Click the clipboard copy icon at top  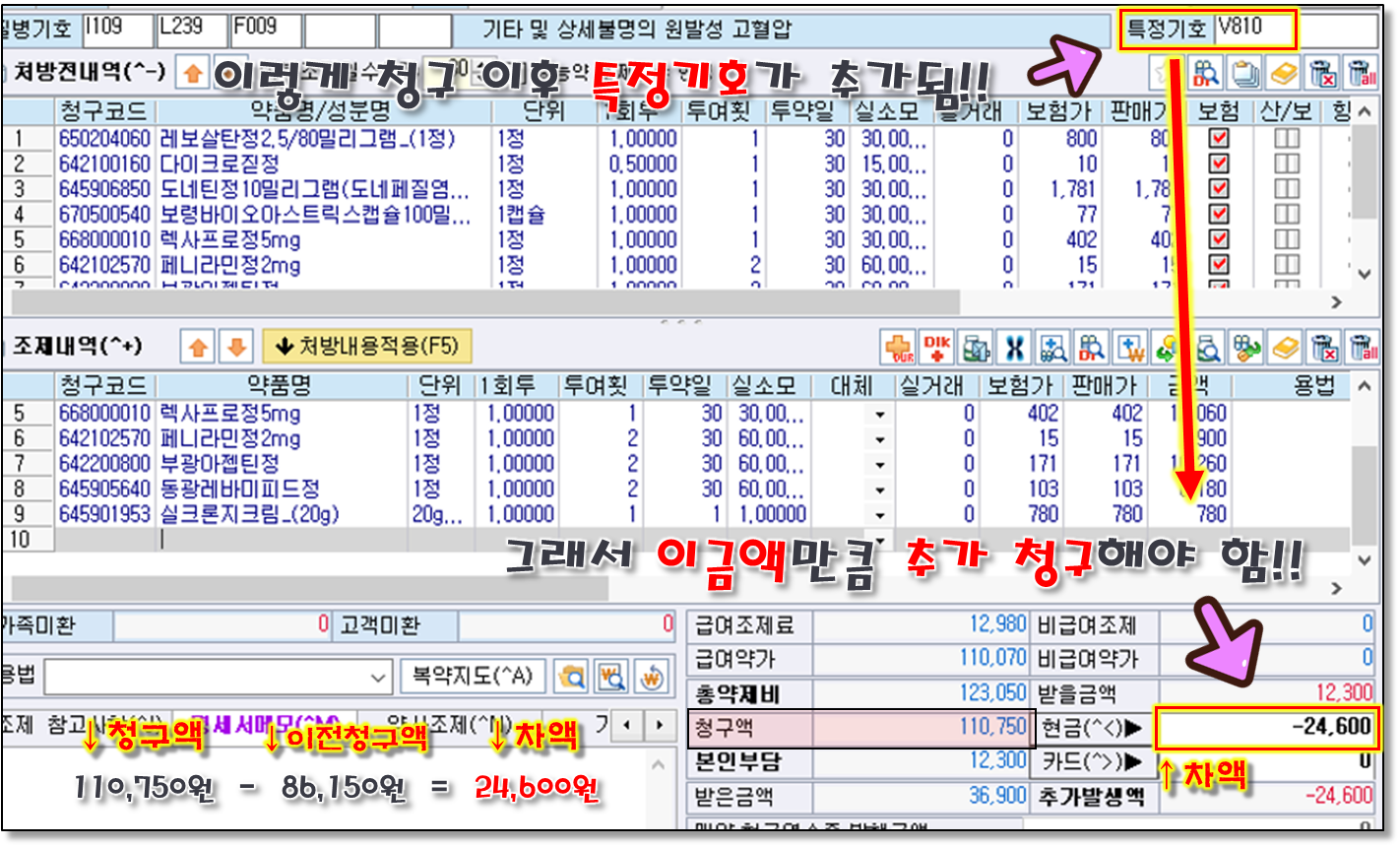coord(1245,74)
